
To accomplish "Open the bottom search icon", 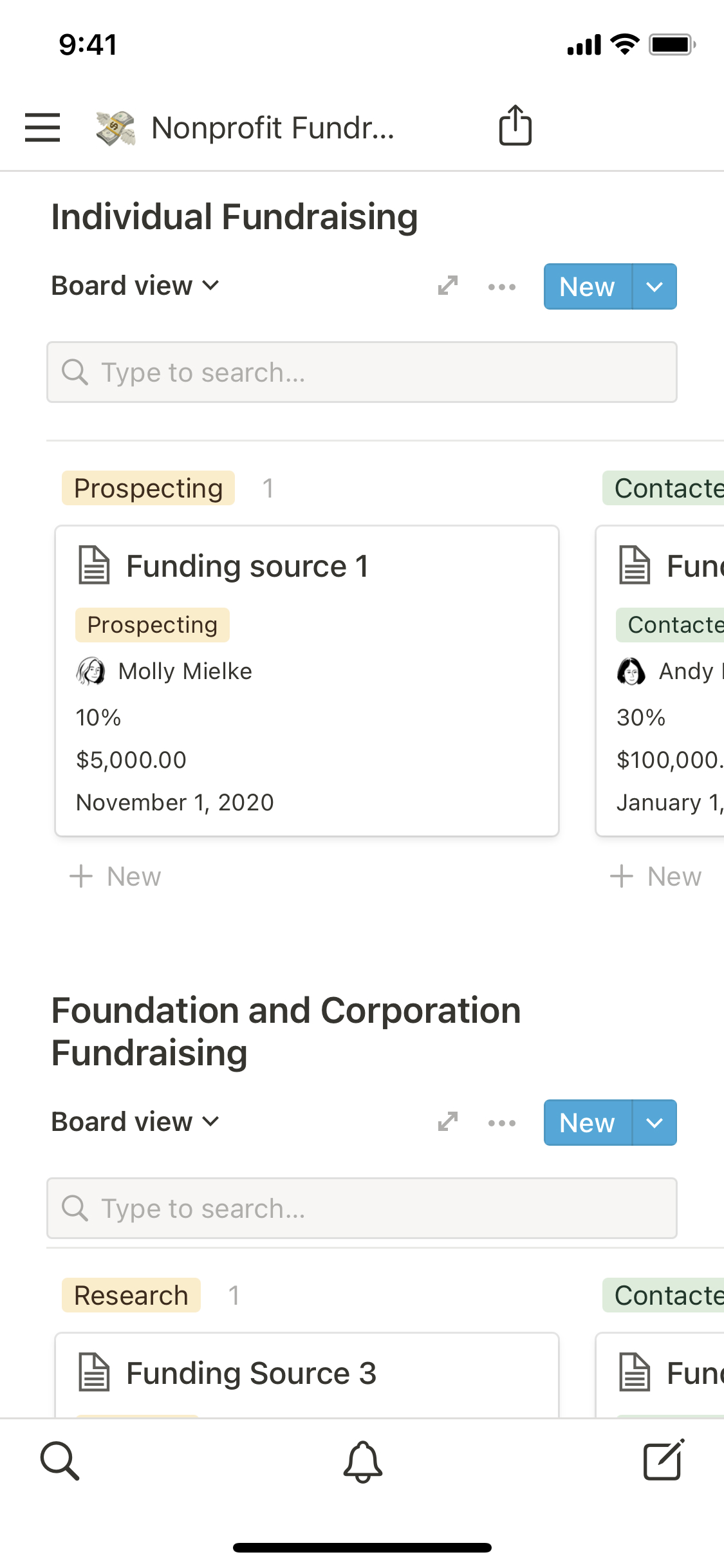I will [x=60, y=1461].
